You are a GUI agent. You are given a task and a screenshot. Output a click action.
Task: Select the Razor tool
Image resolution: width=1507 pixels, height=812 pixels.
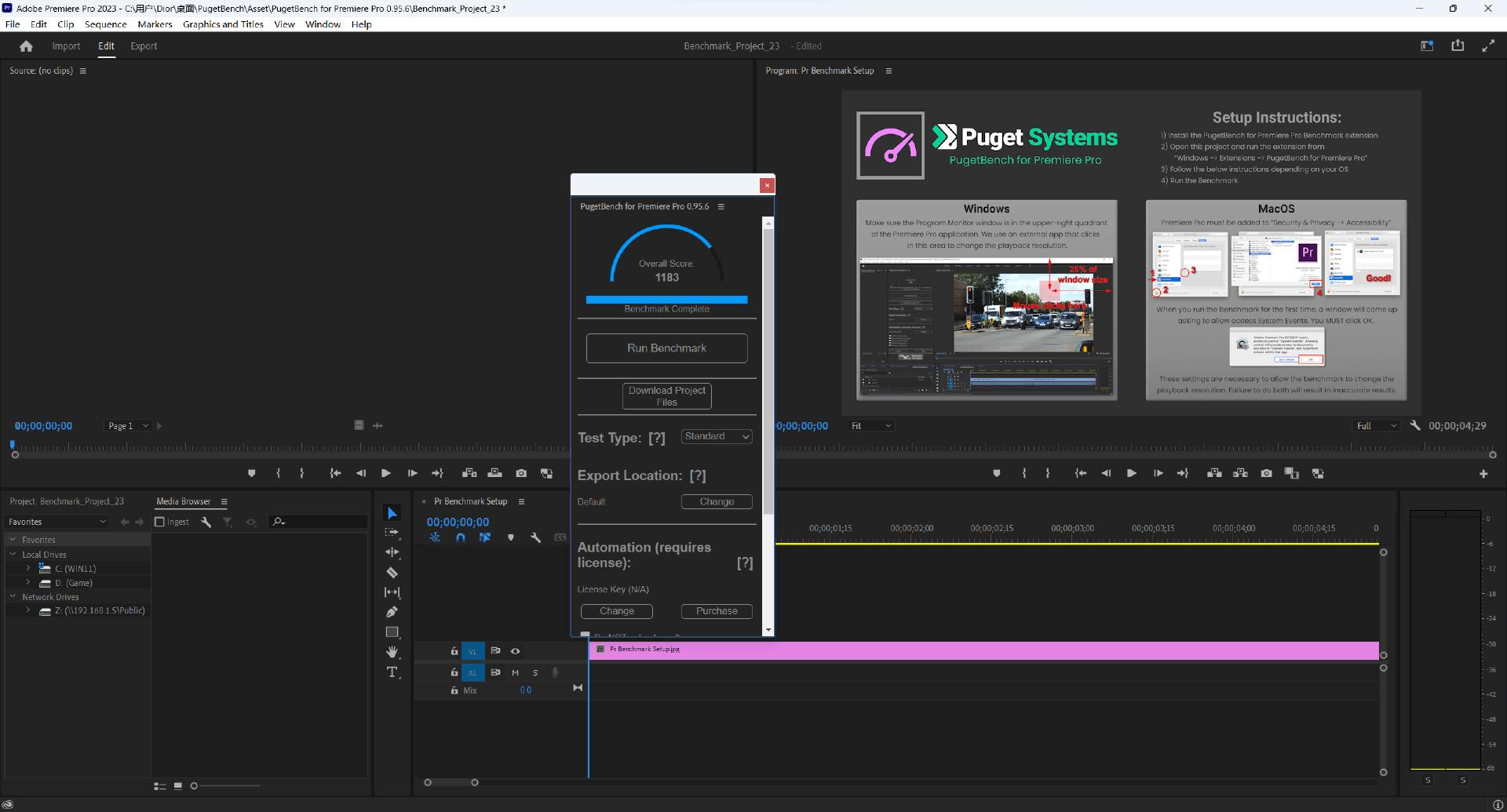(x=392, y=572)
